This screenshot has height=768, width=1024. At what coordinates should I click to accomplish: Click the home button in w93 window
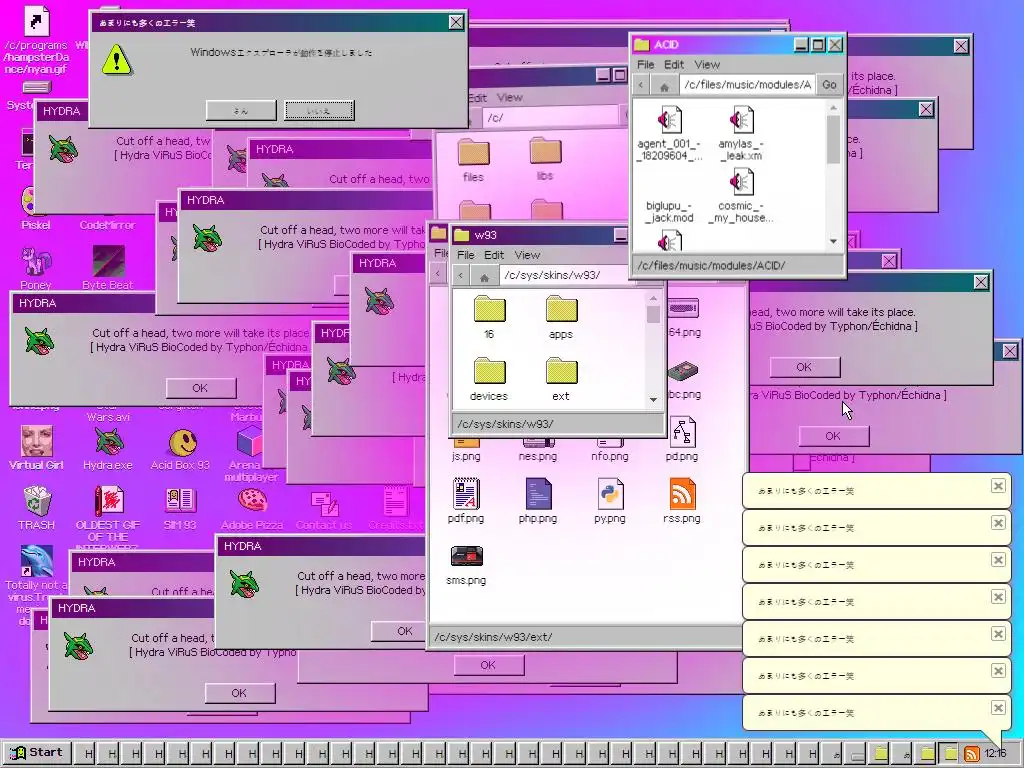(484, 276)
